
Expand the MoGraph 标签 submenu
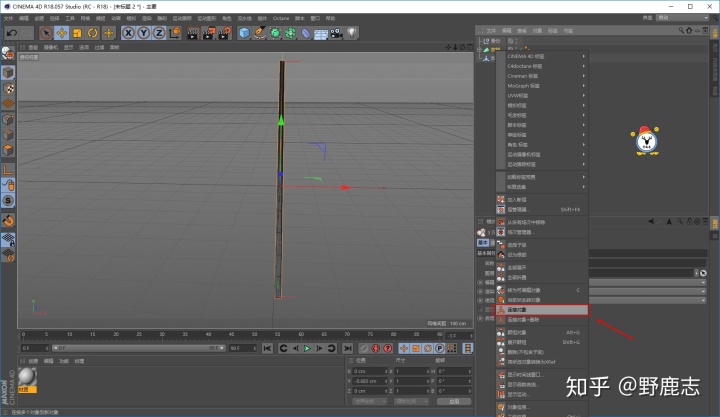click(542, 86)
